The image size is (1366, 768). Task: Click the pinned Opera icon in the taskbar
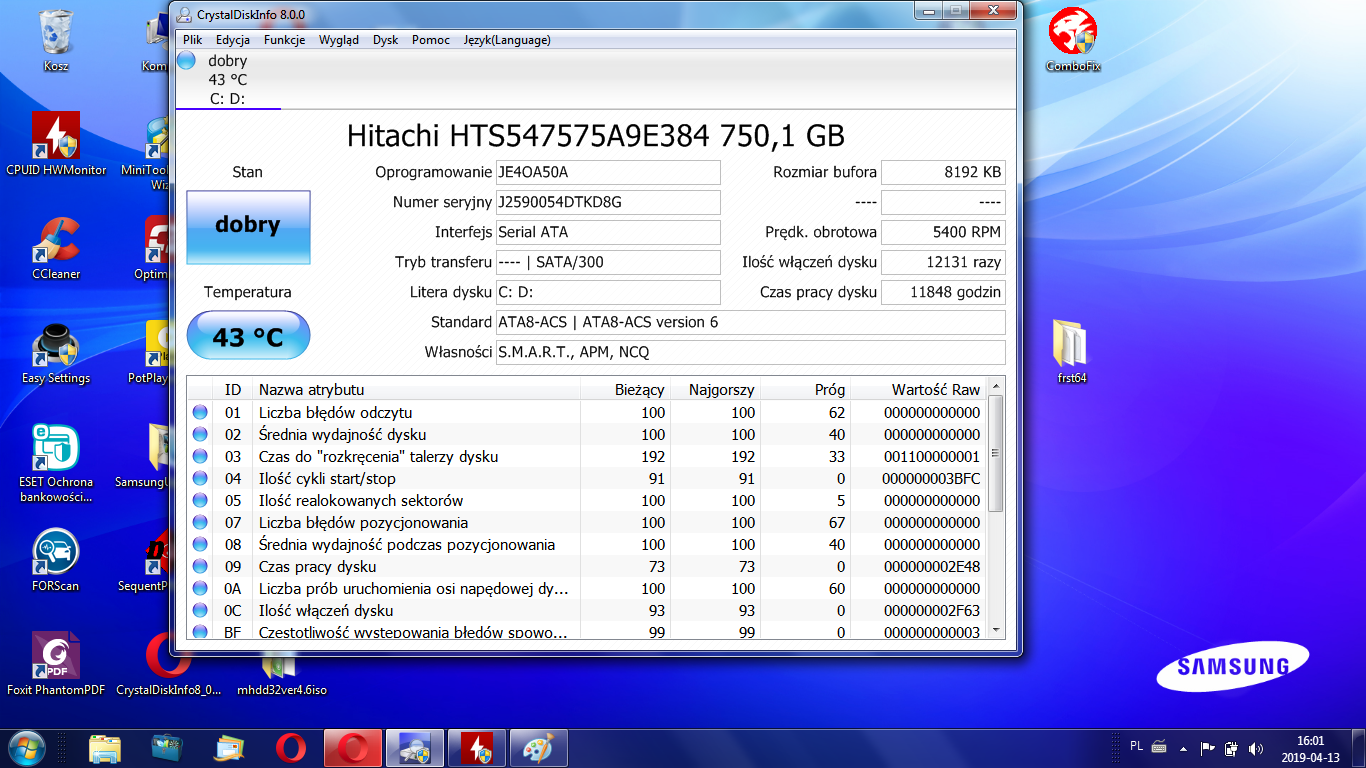[291, 748]
